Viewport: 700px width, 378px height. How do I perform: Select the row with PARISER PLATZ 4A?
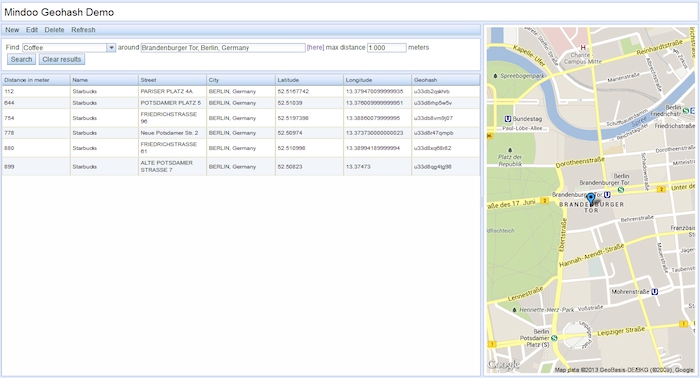point(241,91)
